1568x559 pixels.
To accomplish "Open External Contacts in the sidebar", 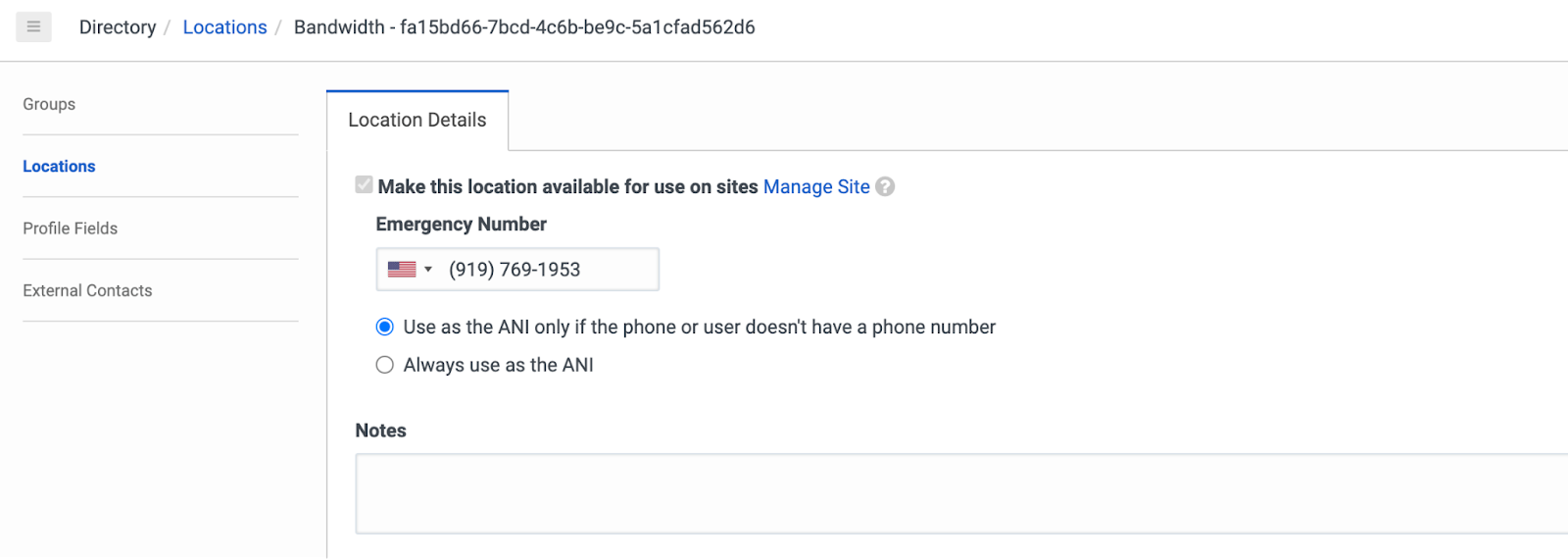I will [x=87, y=290].
